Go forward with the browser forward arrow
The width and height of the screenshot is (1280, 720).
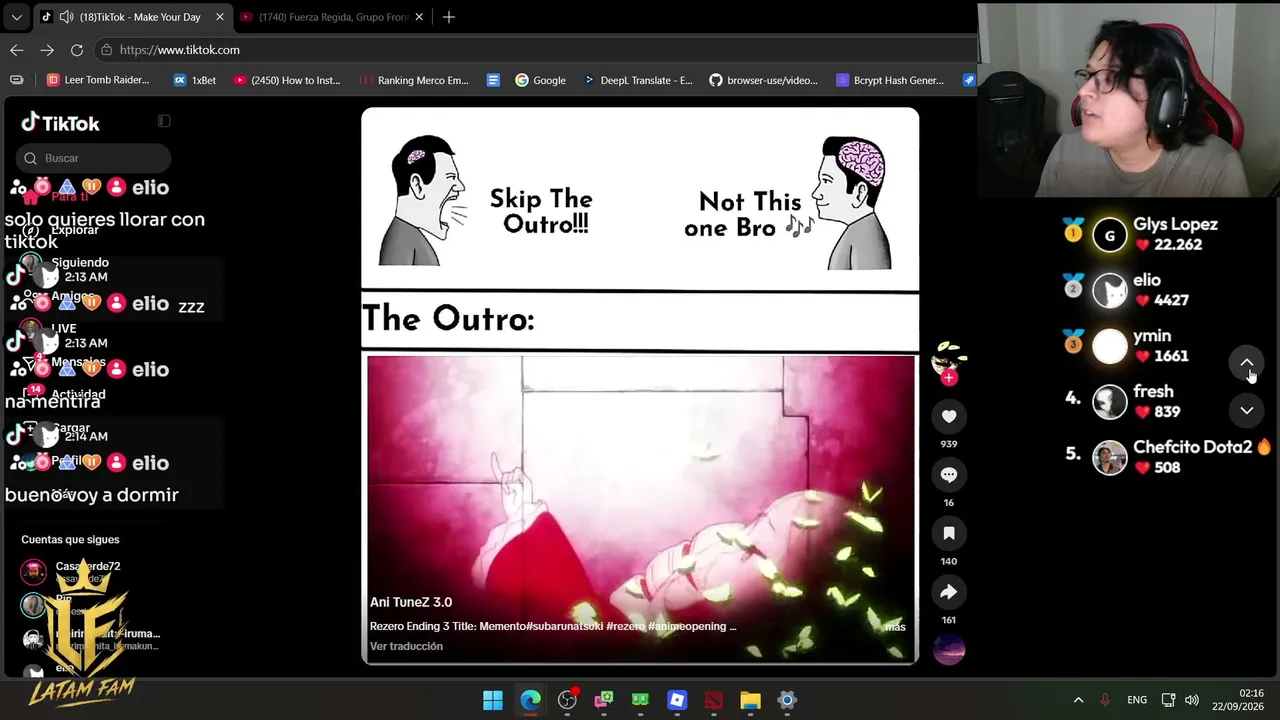pos(47,50)
